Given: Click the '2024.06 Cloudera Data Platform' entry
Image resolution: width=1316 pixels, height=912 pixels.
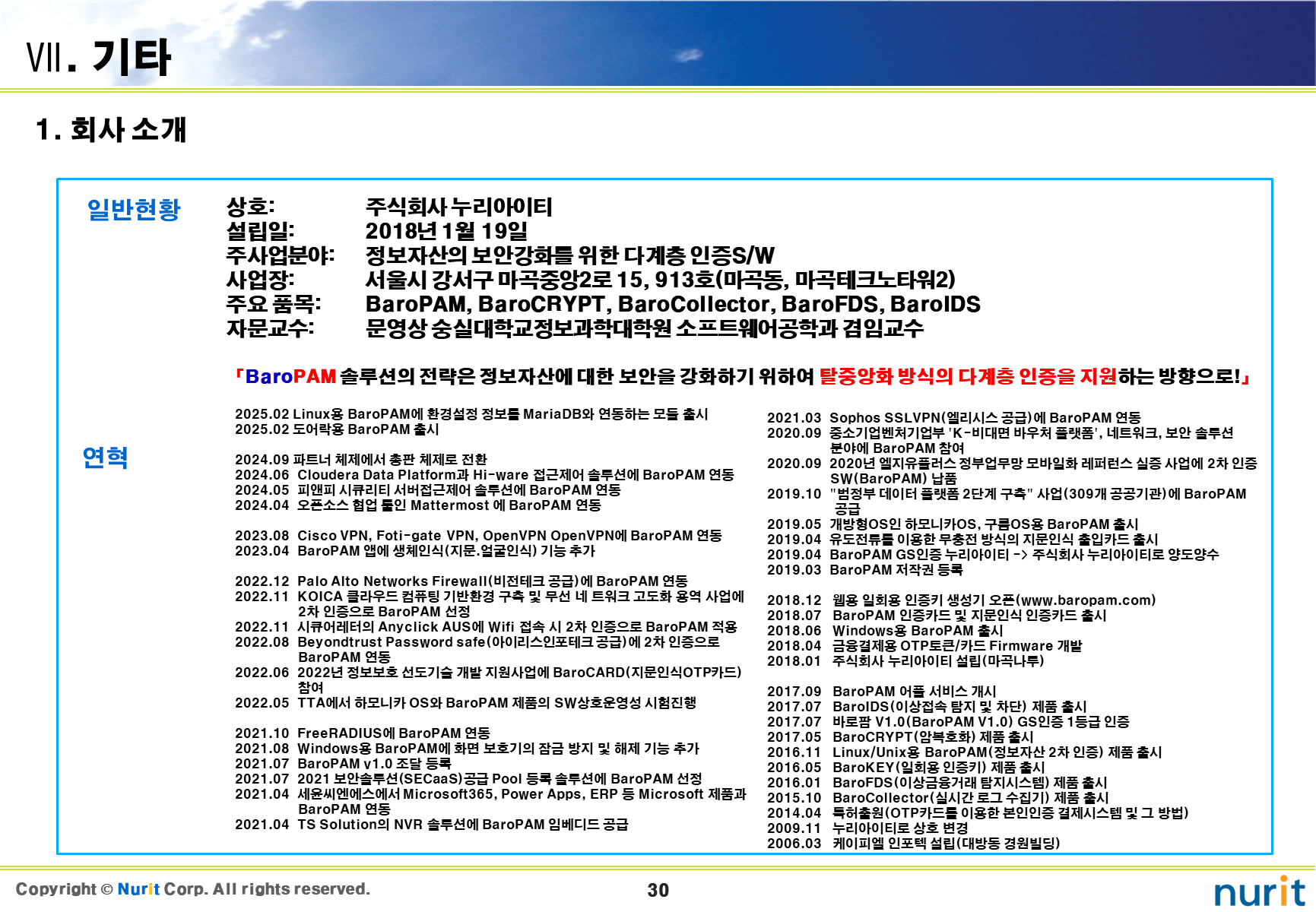Looking at the screenshot, I should coord(484,475).
